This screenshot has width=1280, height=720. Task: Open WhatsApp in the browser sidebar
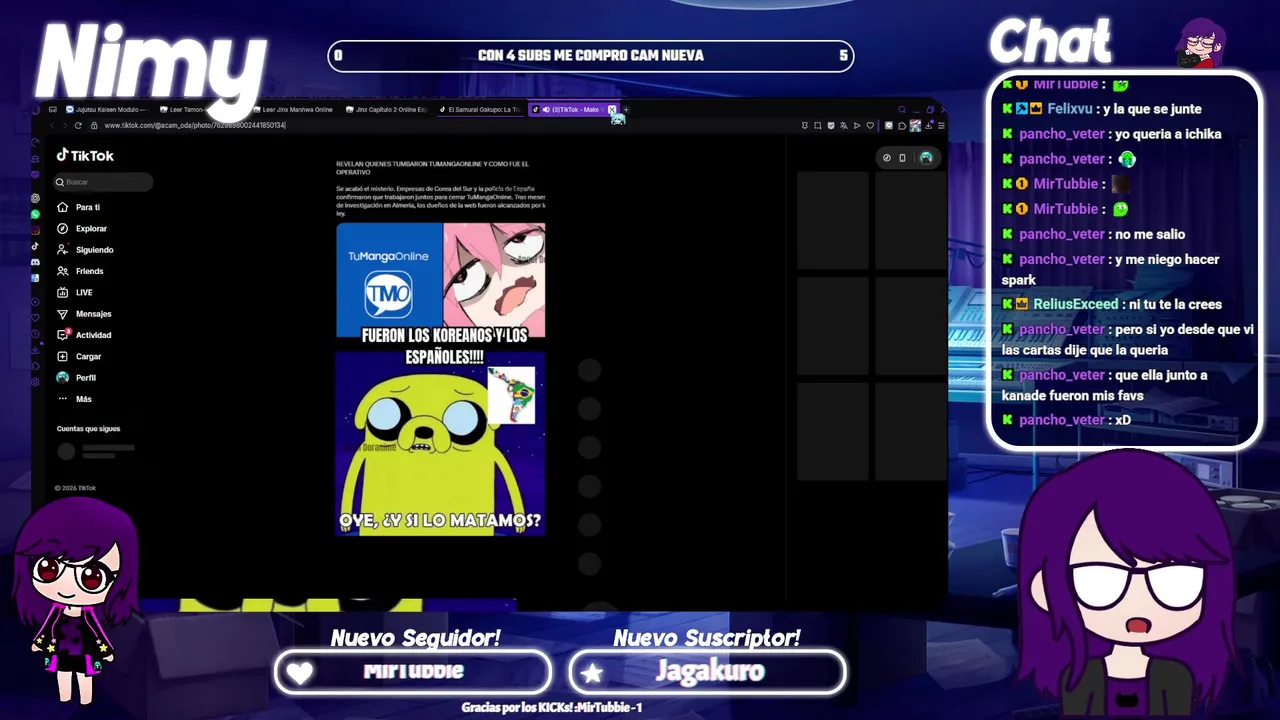coord(35,214)
